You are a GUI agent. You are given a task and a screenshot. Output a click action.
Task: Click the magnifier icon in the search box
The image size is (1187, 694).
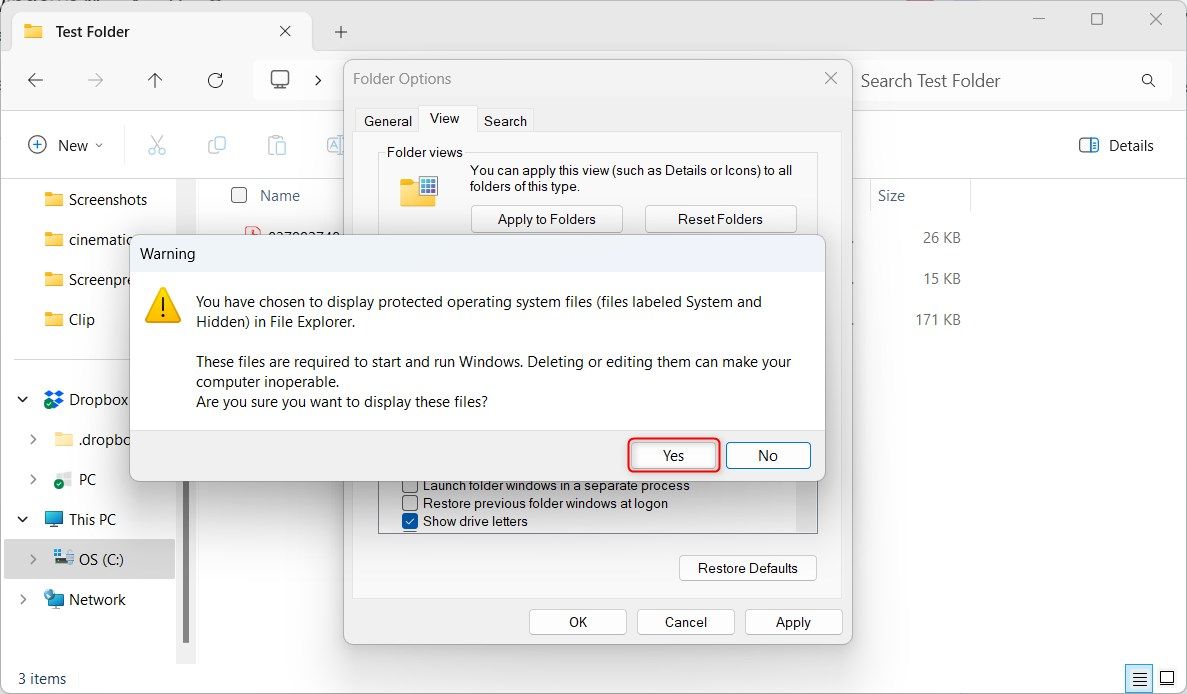click(x=1148, y=80)
